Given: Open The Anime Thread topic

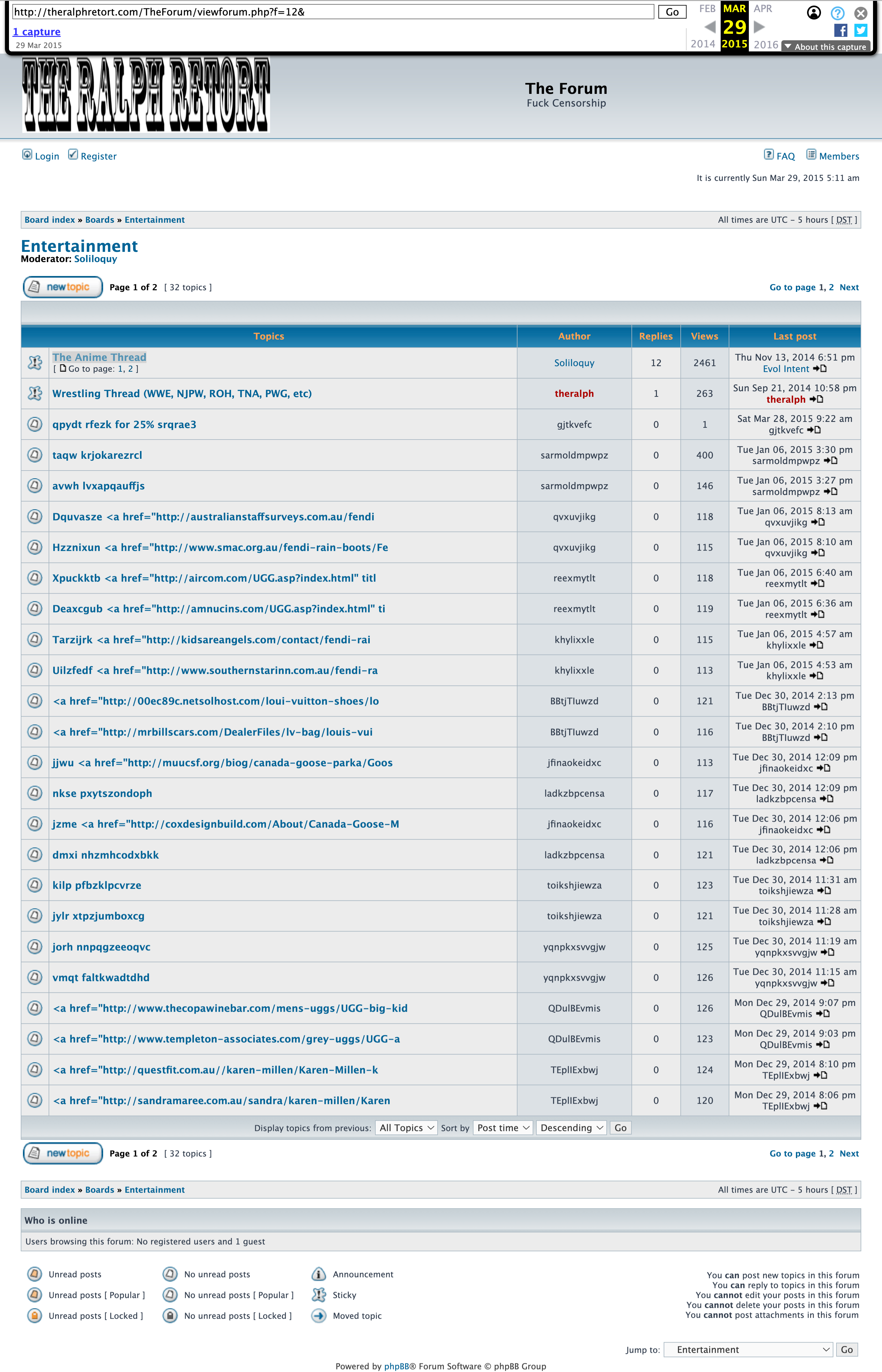Looking at the screenshot, I should pyautogui.click(x=99, y=357).
